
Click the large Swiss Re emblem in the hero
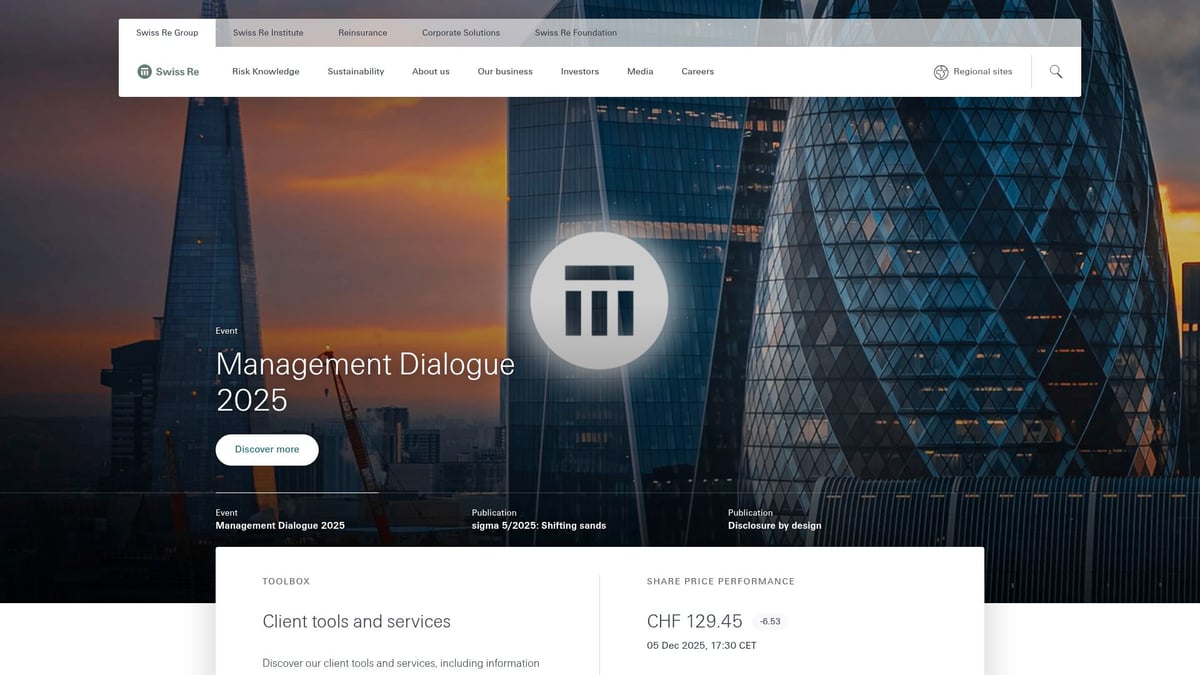(599, 300)
